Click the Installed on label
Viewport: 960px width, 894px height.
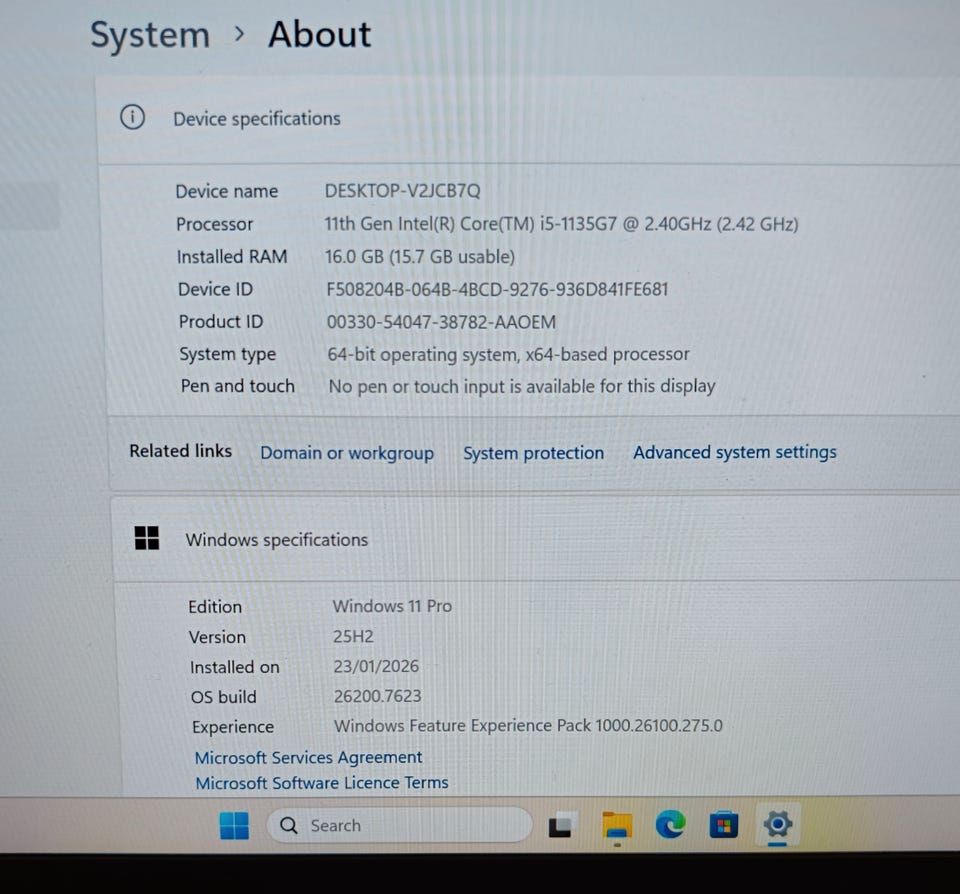pyautogui.click(x=234, y=667)
